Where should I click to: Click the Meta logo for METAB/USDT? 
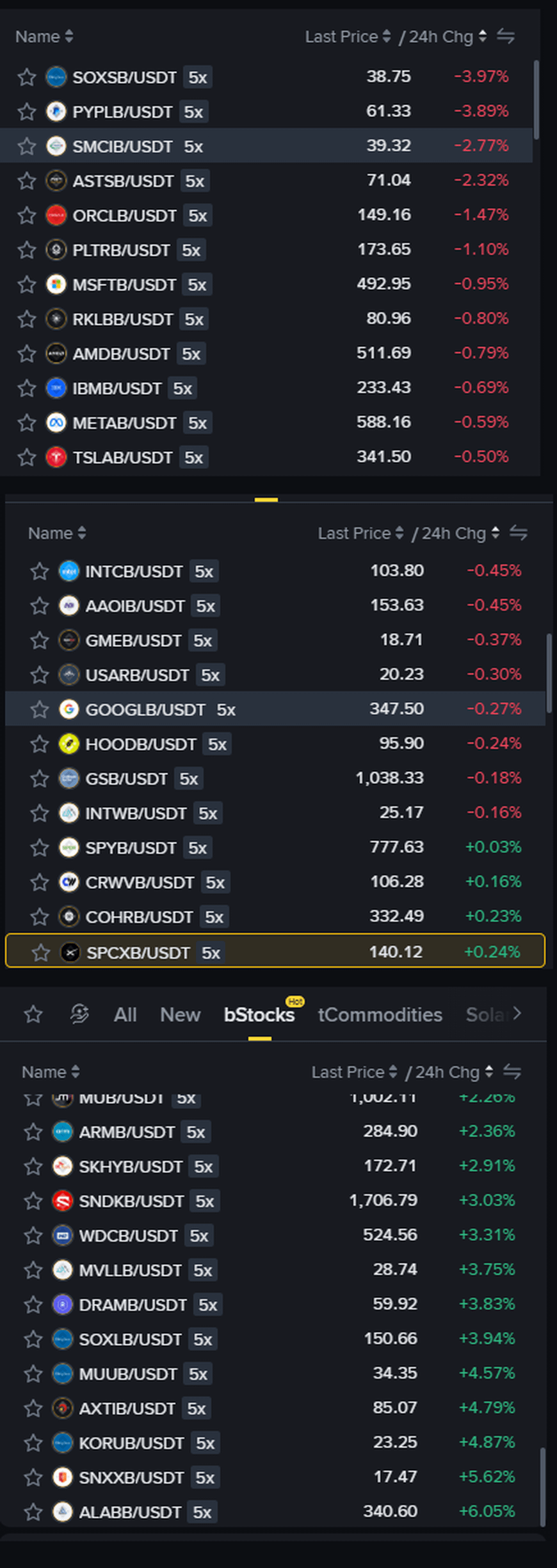click(x=56, y=422)
